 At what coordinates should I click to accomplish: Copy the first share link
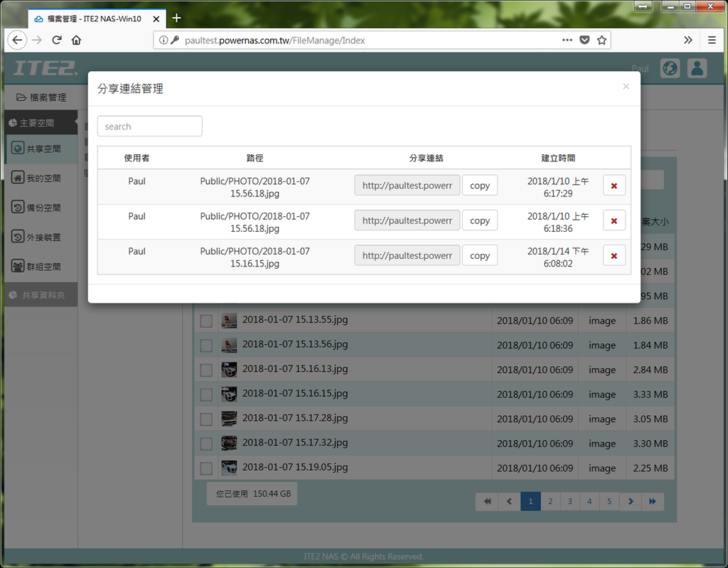480,186
